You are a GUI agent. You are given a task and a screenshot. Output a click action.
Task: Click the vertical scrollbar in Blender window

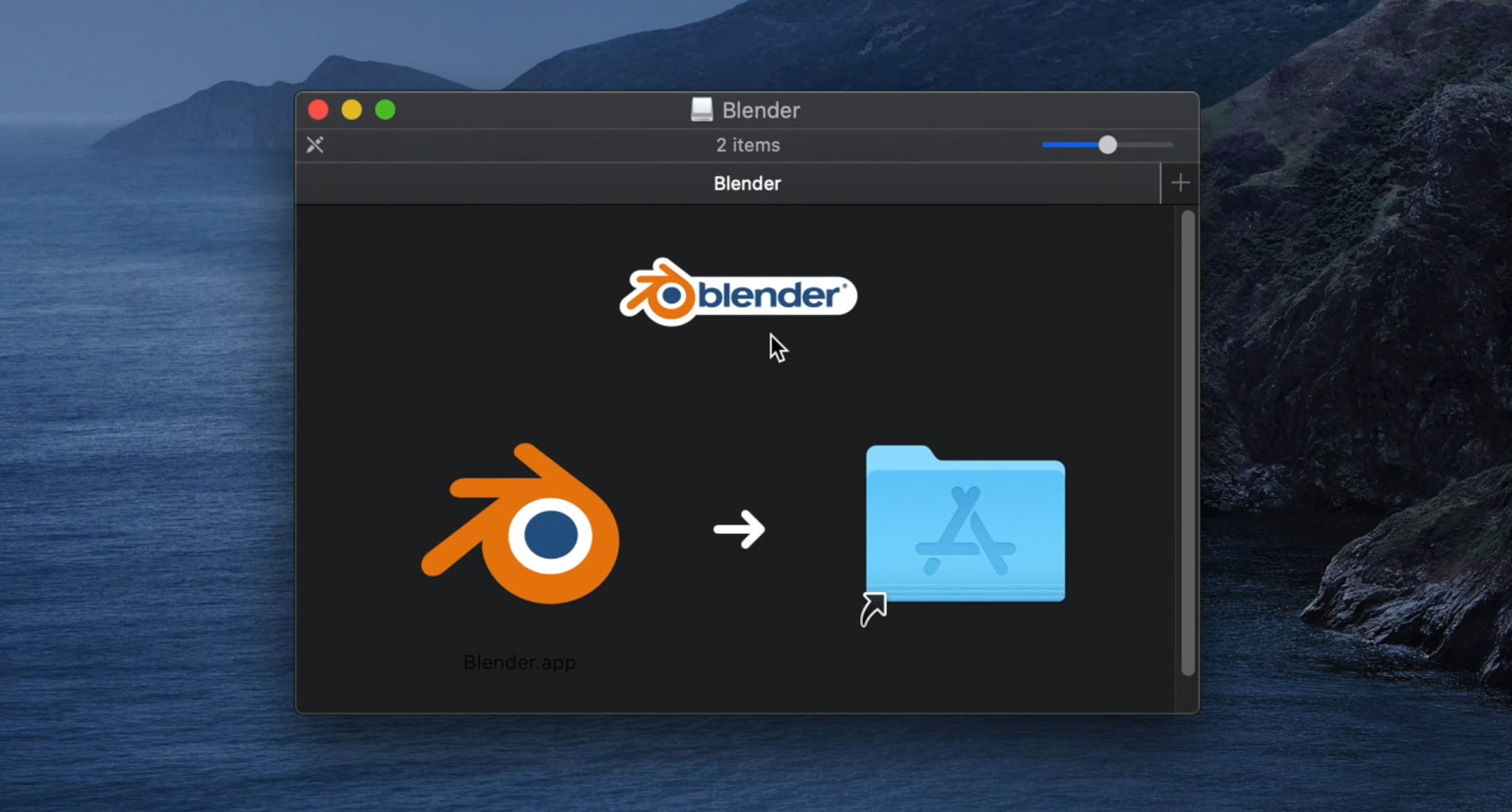[1187, 443]
